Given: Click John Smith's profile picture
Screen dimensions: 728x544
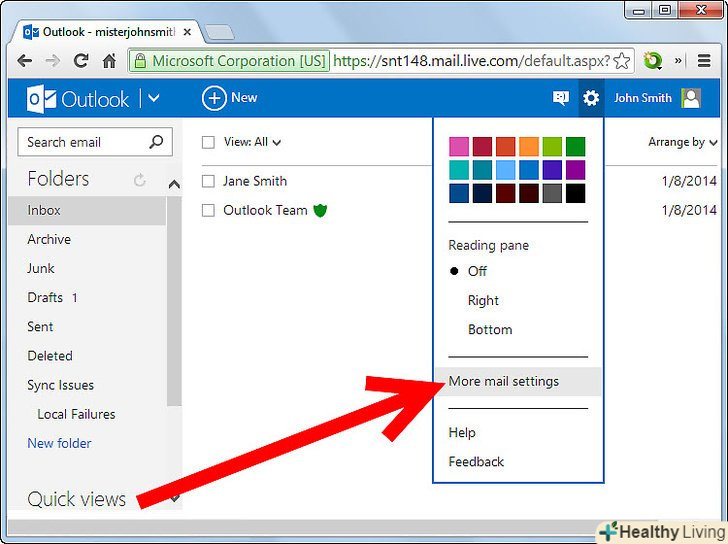Looking at the screenshot, I should tap(691, 98).
